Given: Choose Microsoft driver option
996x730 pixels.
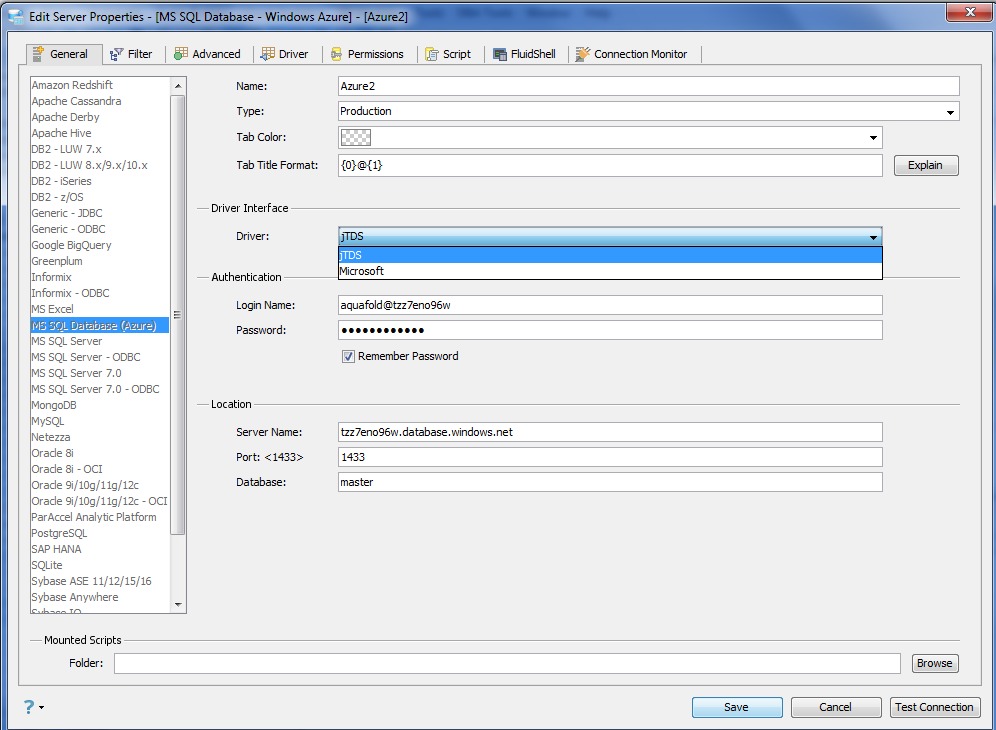Looking at the screenshot, I should (x=610, y=271).
